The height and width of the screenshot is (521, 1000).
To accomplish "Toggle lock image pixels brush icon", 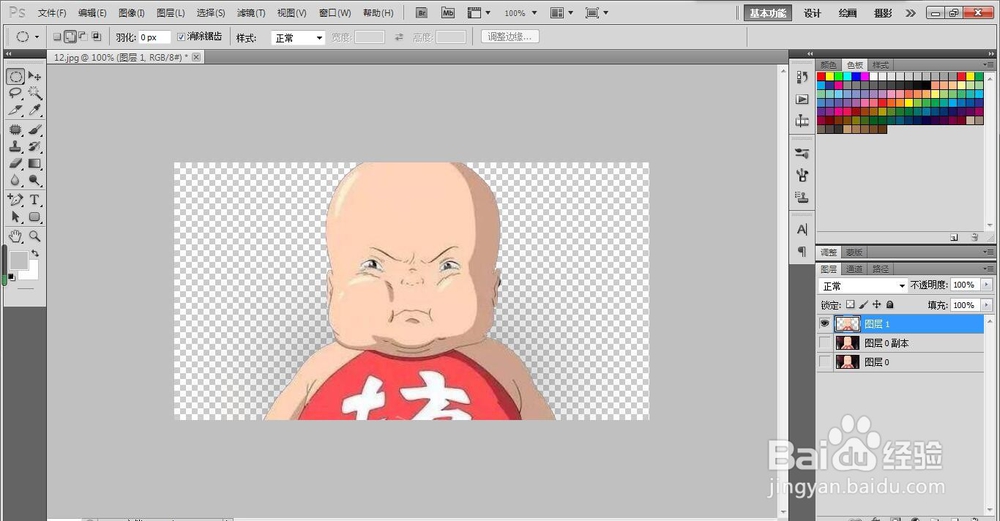I will coord(864,305).
